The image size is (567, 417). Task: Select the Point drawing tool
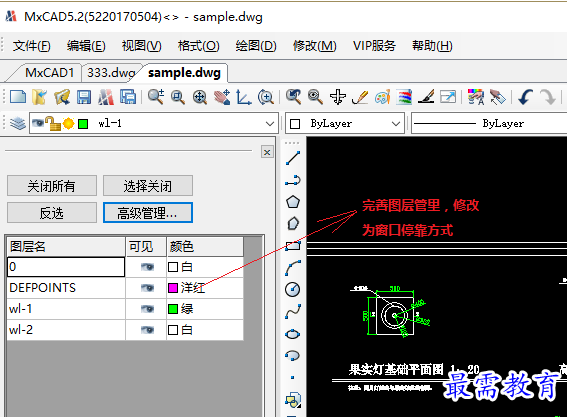[293, 378]
